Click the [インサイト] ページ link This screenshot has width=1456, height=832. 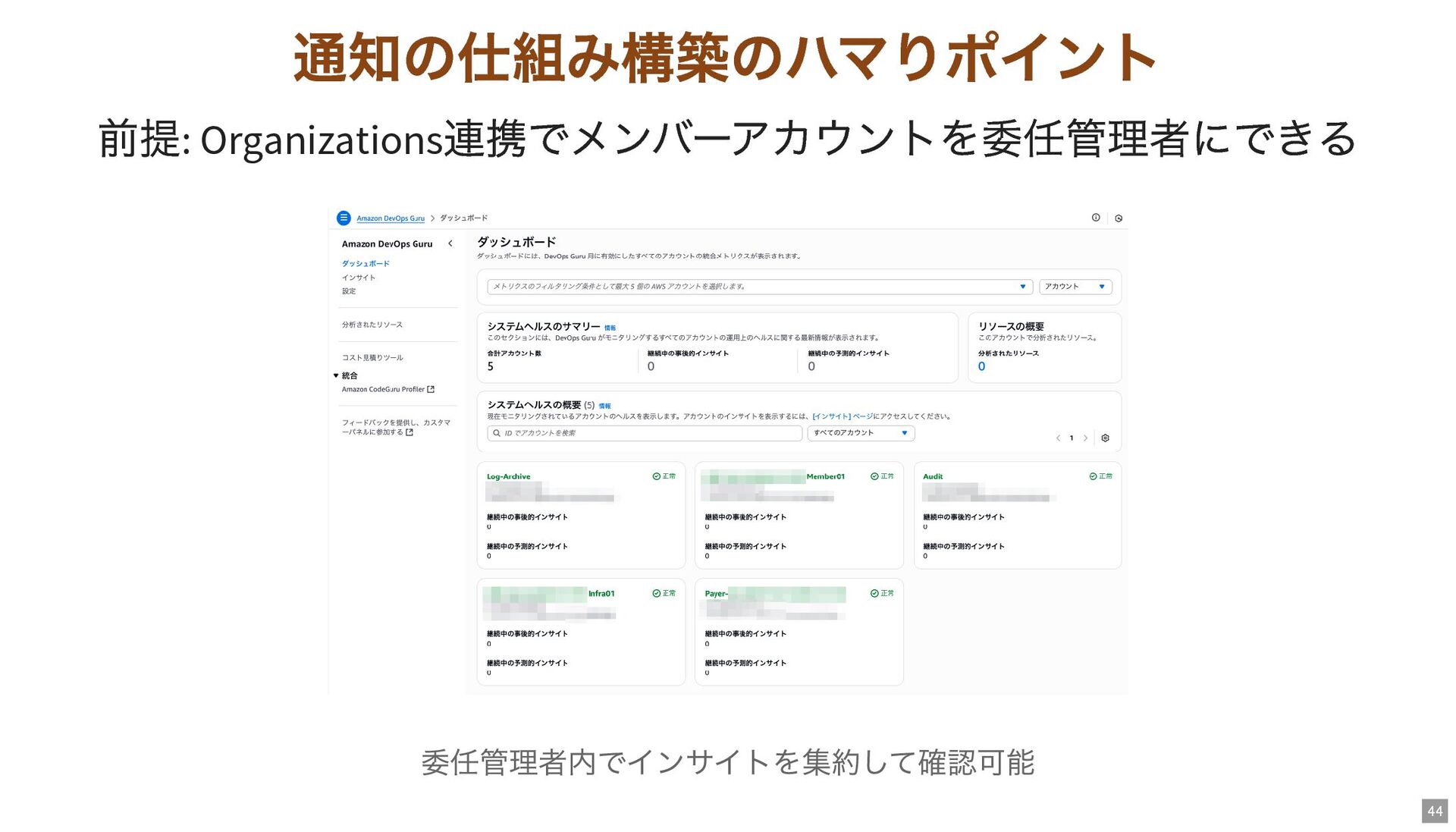(842, 416)
